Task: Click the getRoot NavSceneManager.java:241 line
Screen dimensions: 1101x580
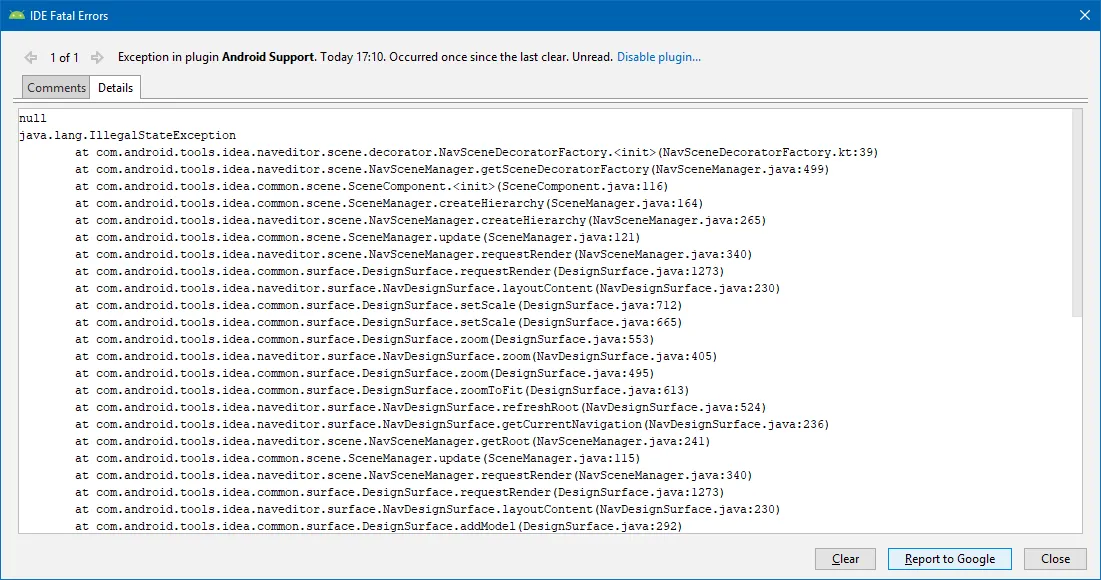Action: [393, 441]
